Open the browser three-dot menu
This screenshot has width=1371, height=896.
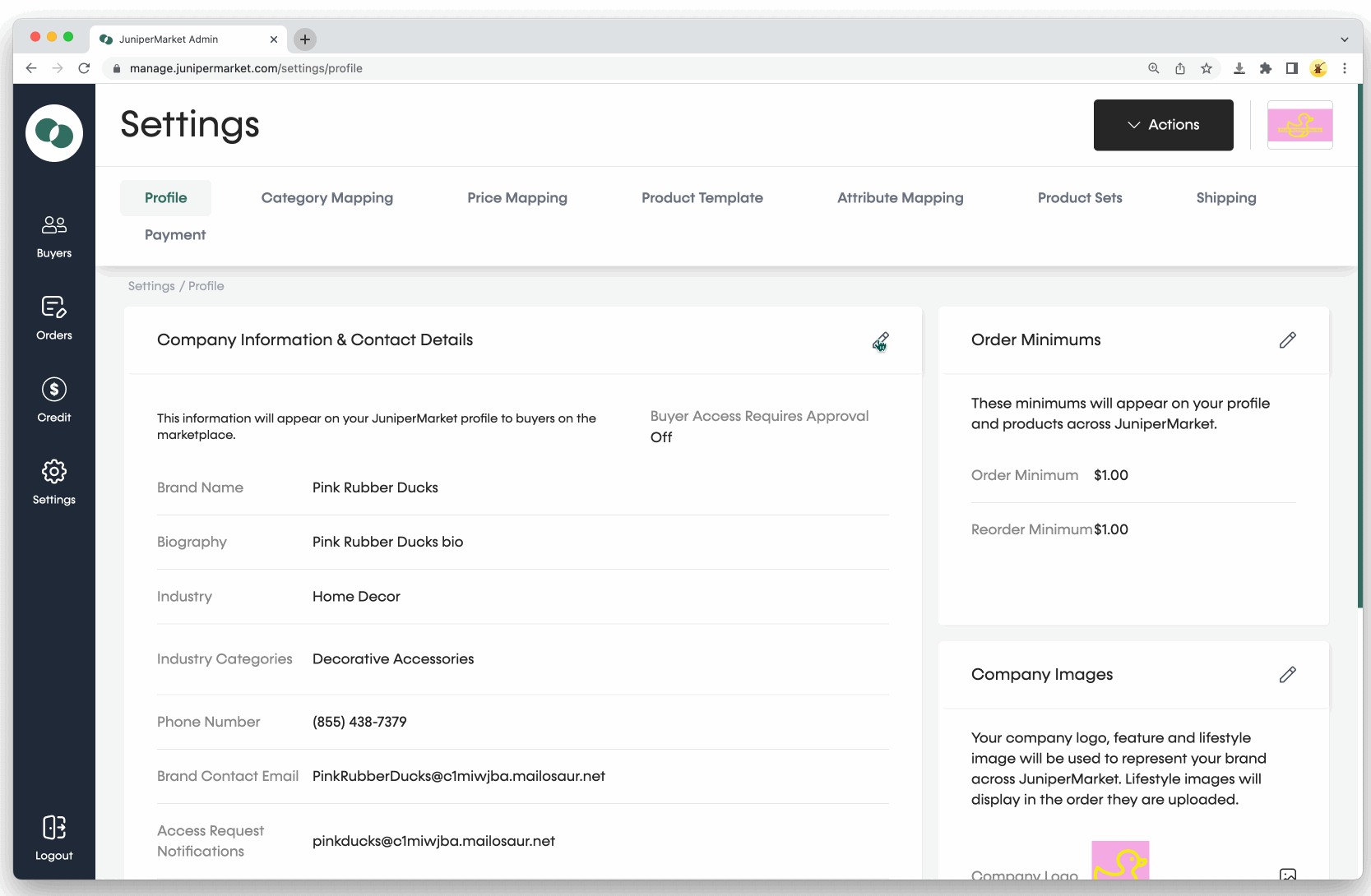[x=1345, y=68]
